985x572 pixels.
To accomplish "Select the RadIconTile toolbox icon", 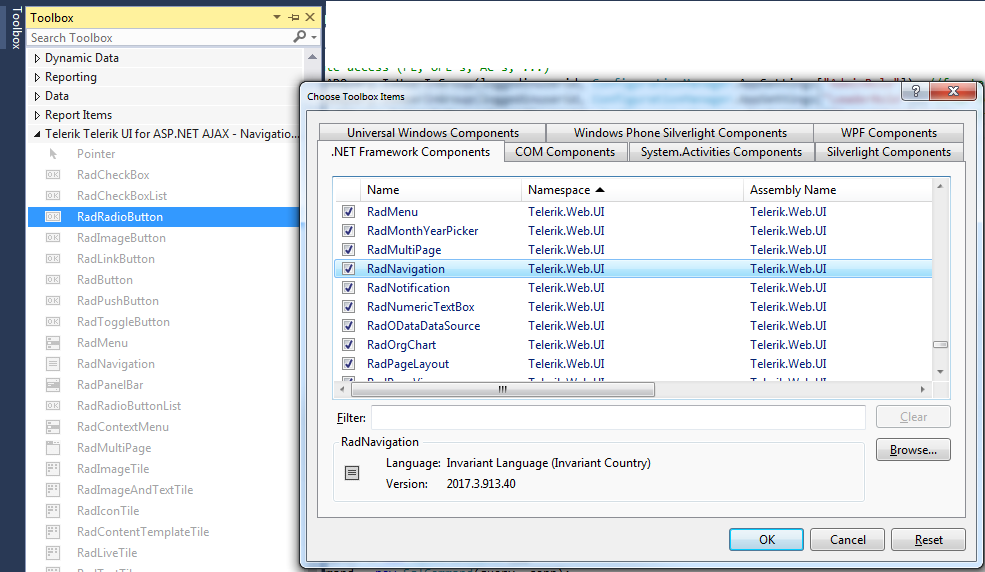I will tap(53, 510).
